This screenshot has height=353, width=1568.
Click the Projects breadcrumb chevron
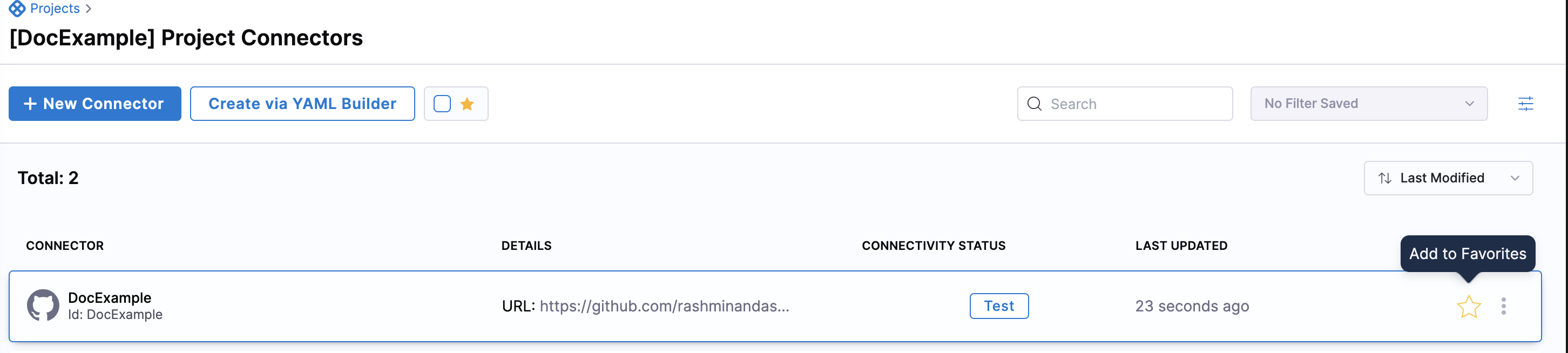pyautogui.click(x=89, y=9)
